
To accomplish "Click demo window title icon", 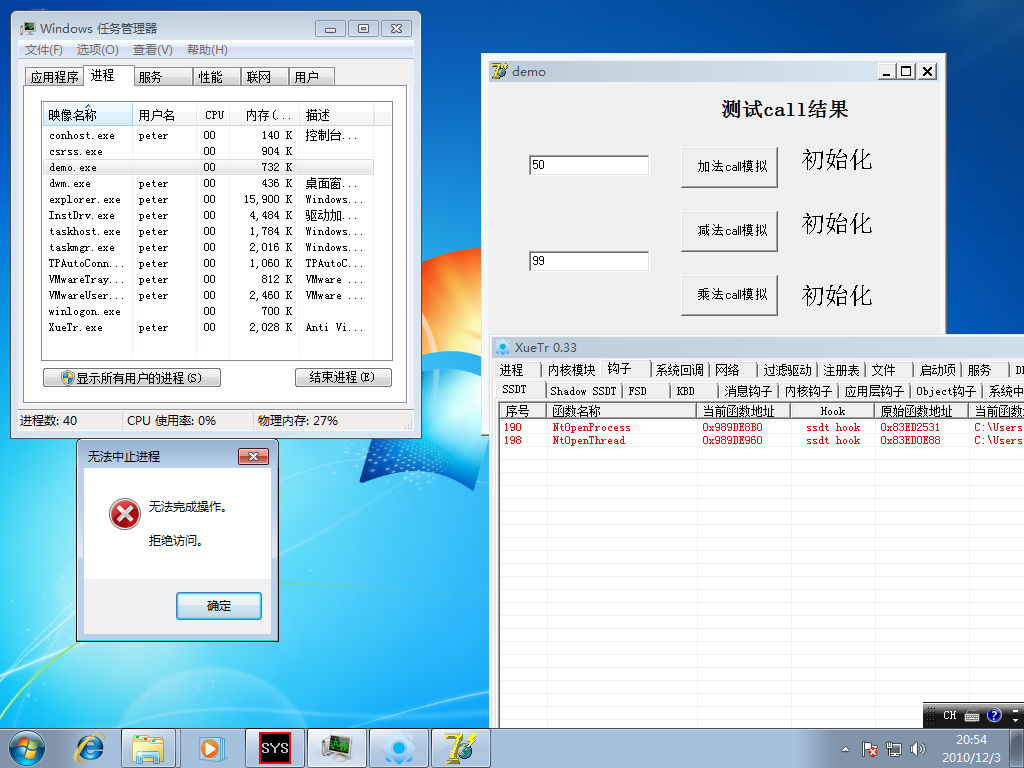I will click(500, 71).
